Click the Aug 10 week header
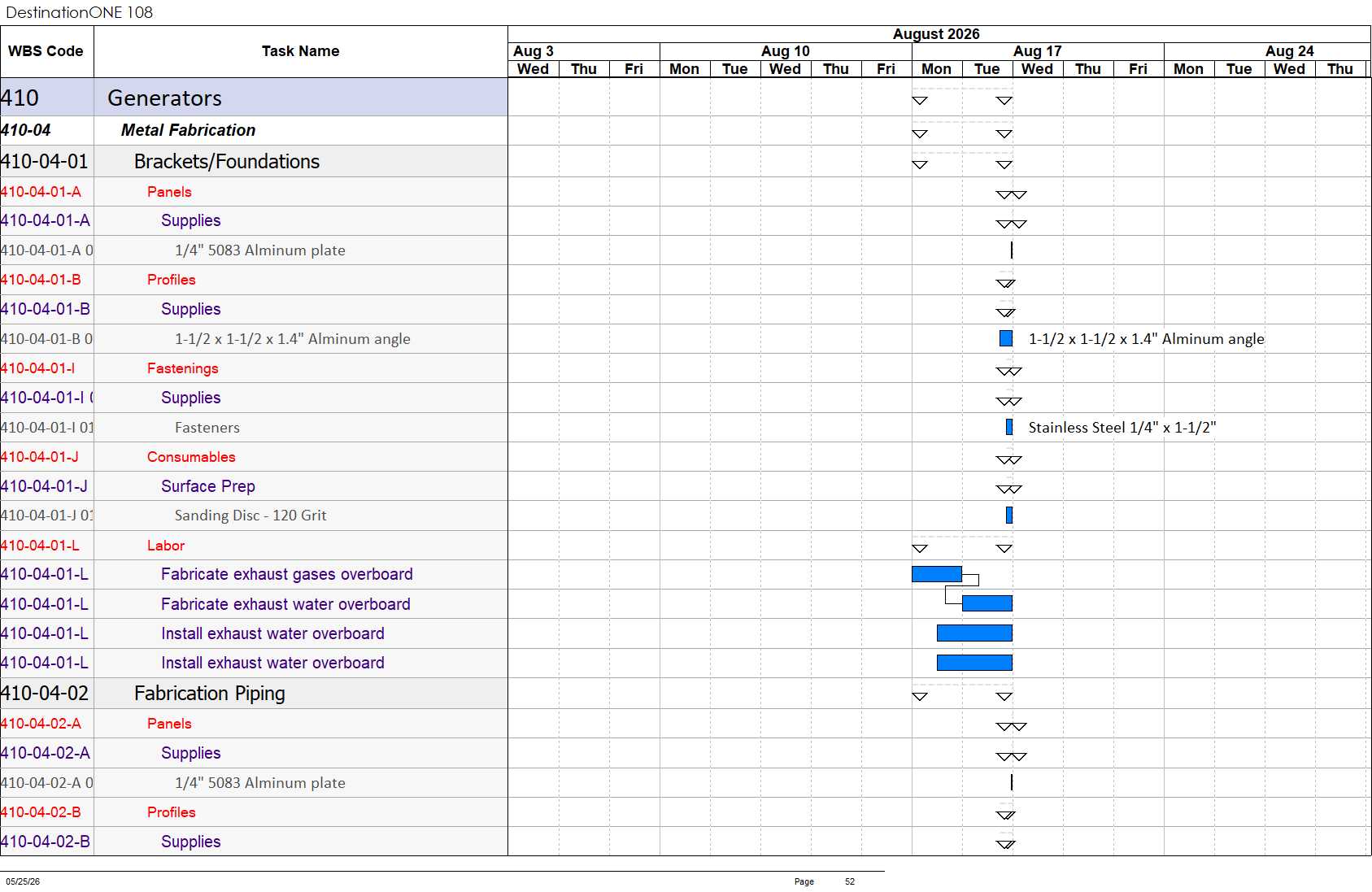This screenshot has width=1372, height=892. [786, 51]
